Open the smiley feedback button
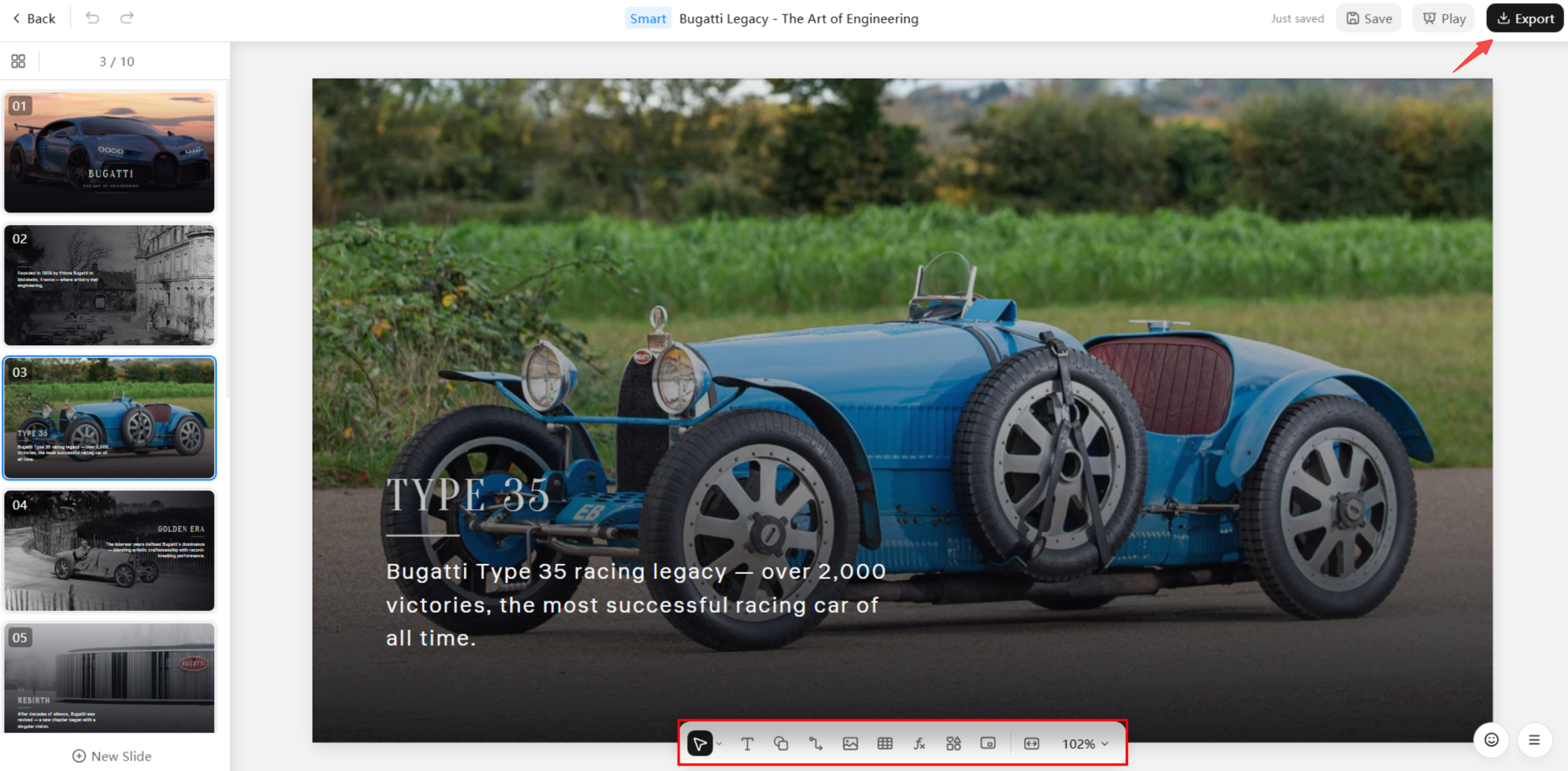 [1491, 740]
